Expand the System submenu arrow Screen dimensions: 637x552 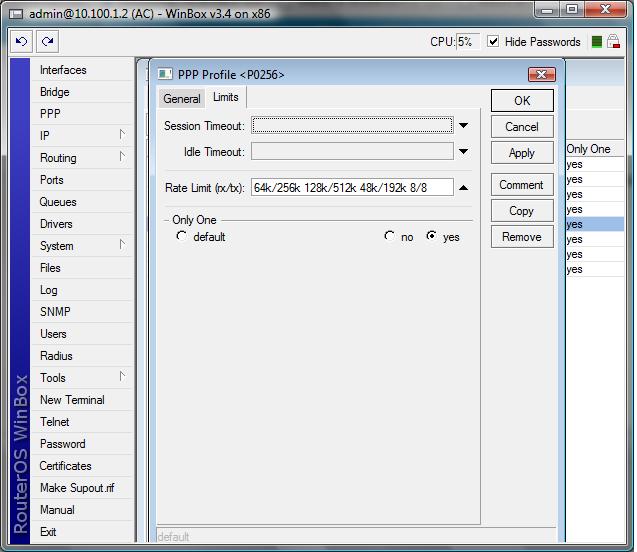point(122,245)
